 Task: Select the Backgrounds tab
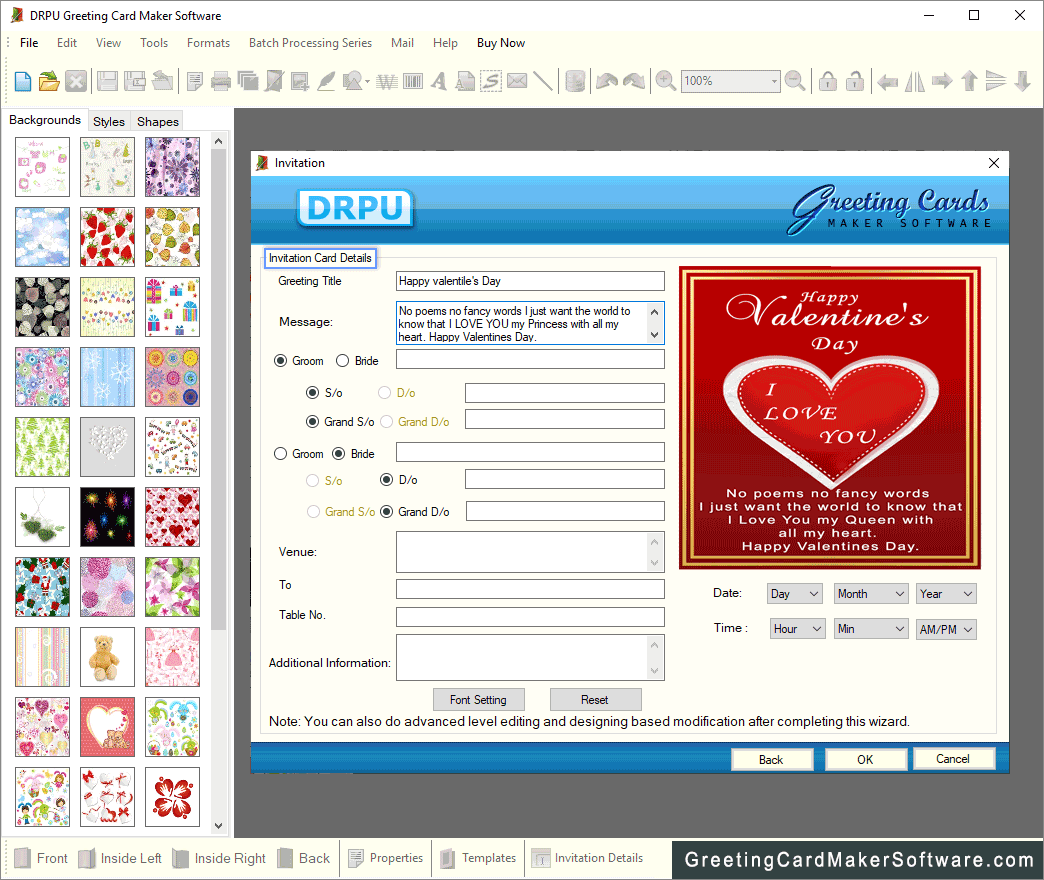point(45,120)
